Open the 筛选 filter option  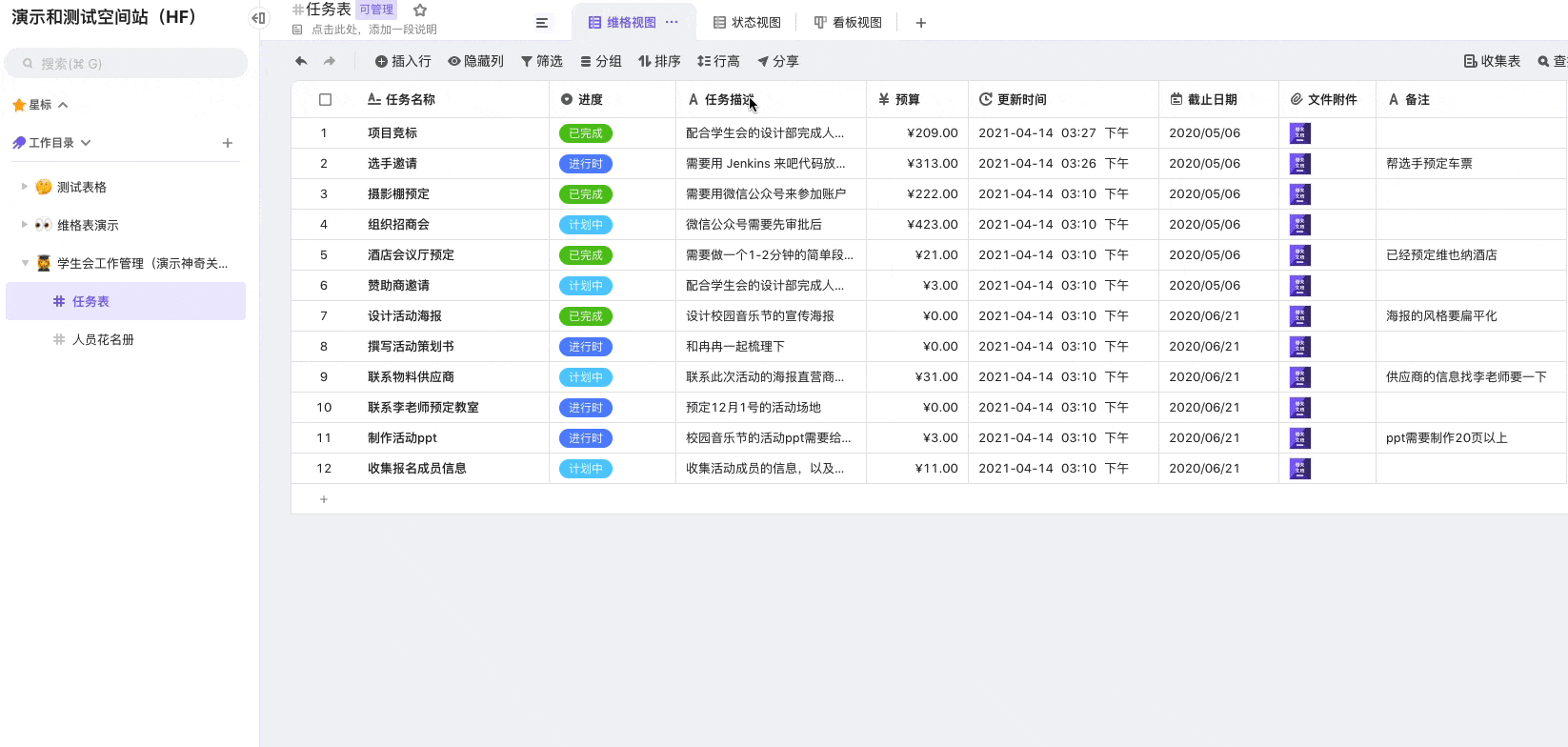point(541,61)
